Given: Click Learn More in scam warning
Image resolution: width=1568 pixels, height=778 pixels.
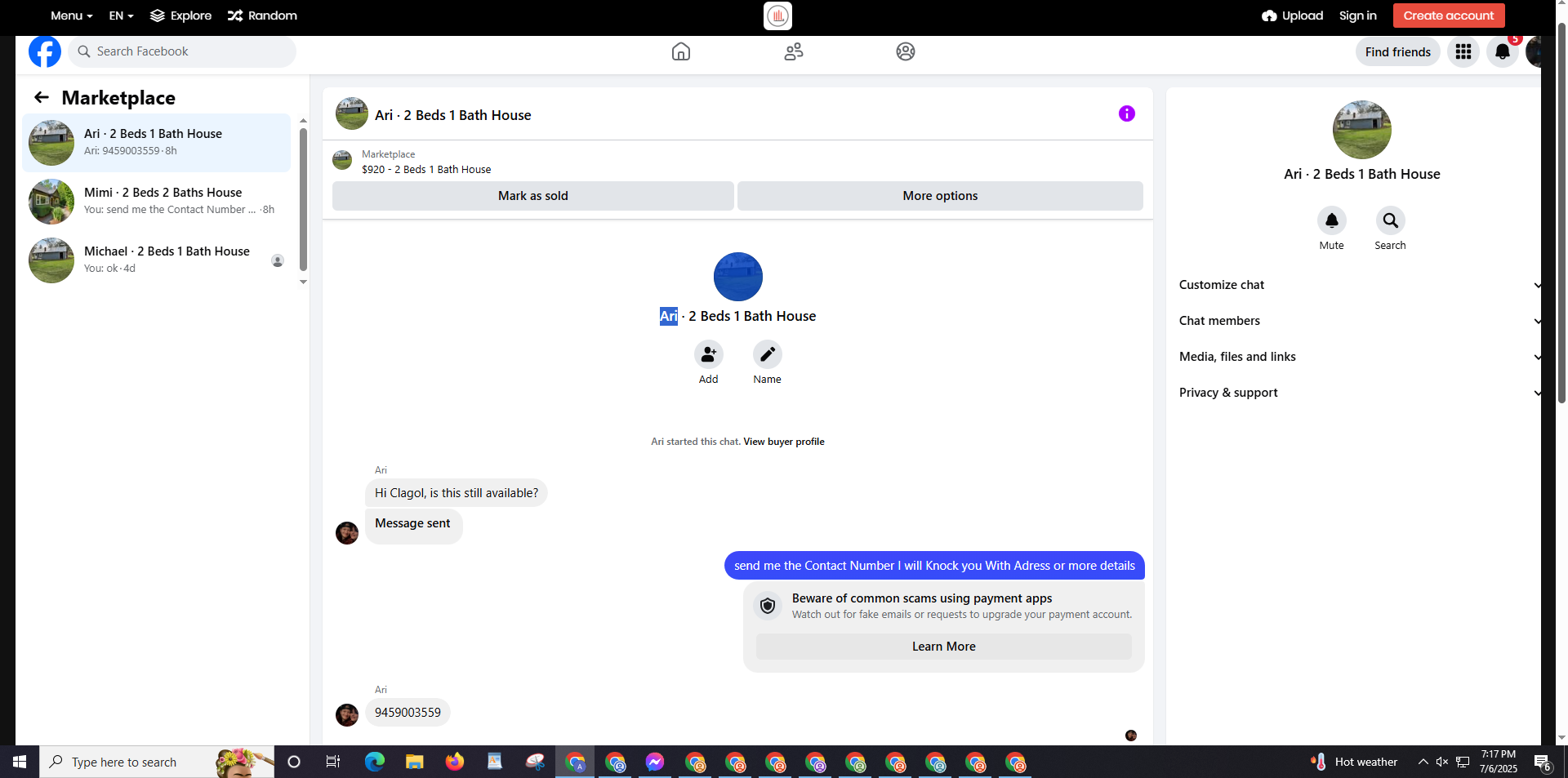Looking at the screenshot, I should (x=944, y=647).
